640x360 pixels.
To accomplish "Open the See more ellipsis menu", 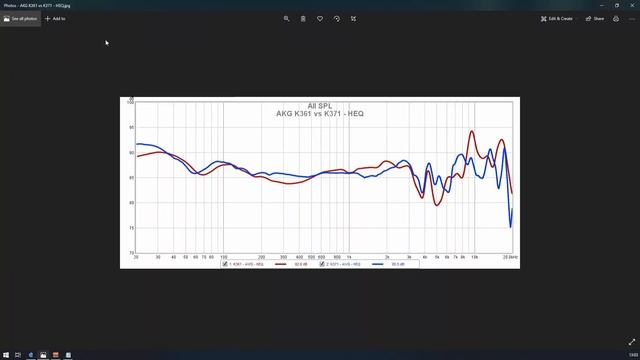I will click(x=632, y=19).
